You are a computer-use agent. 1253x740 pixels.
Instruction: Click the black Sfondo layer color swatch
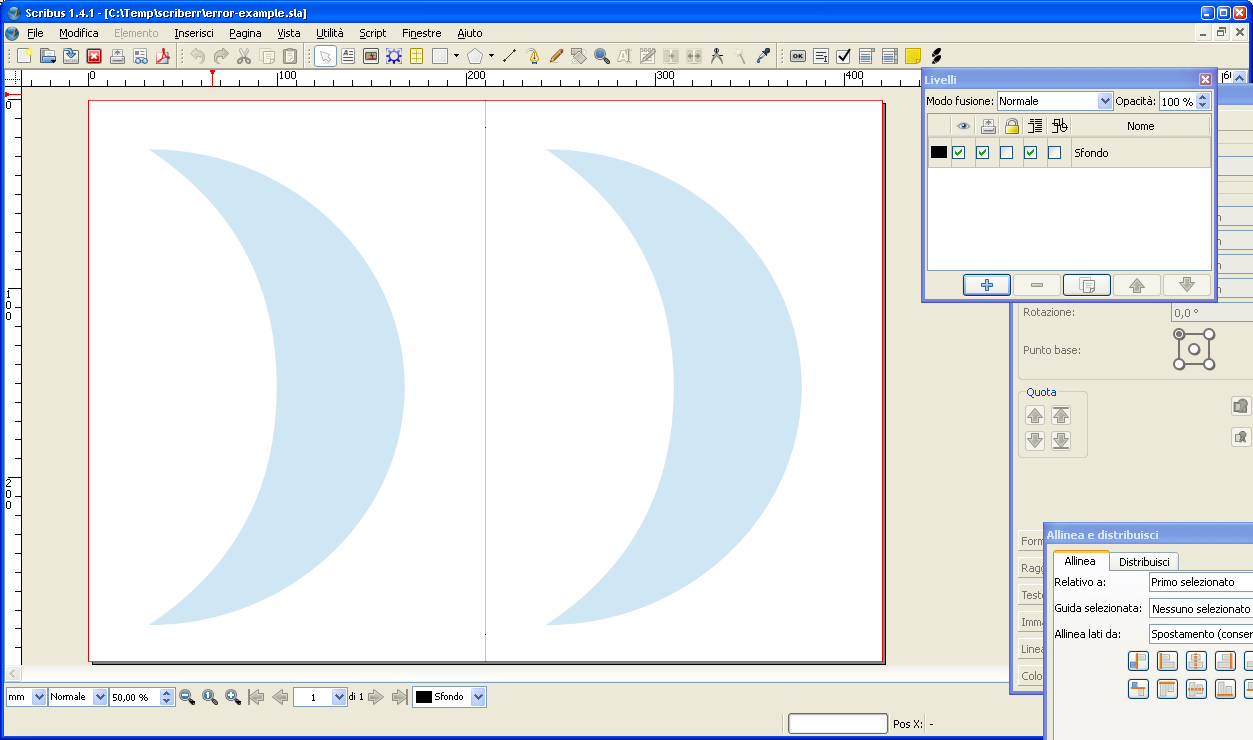point(939,153)
